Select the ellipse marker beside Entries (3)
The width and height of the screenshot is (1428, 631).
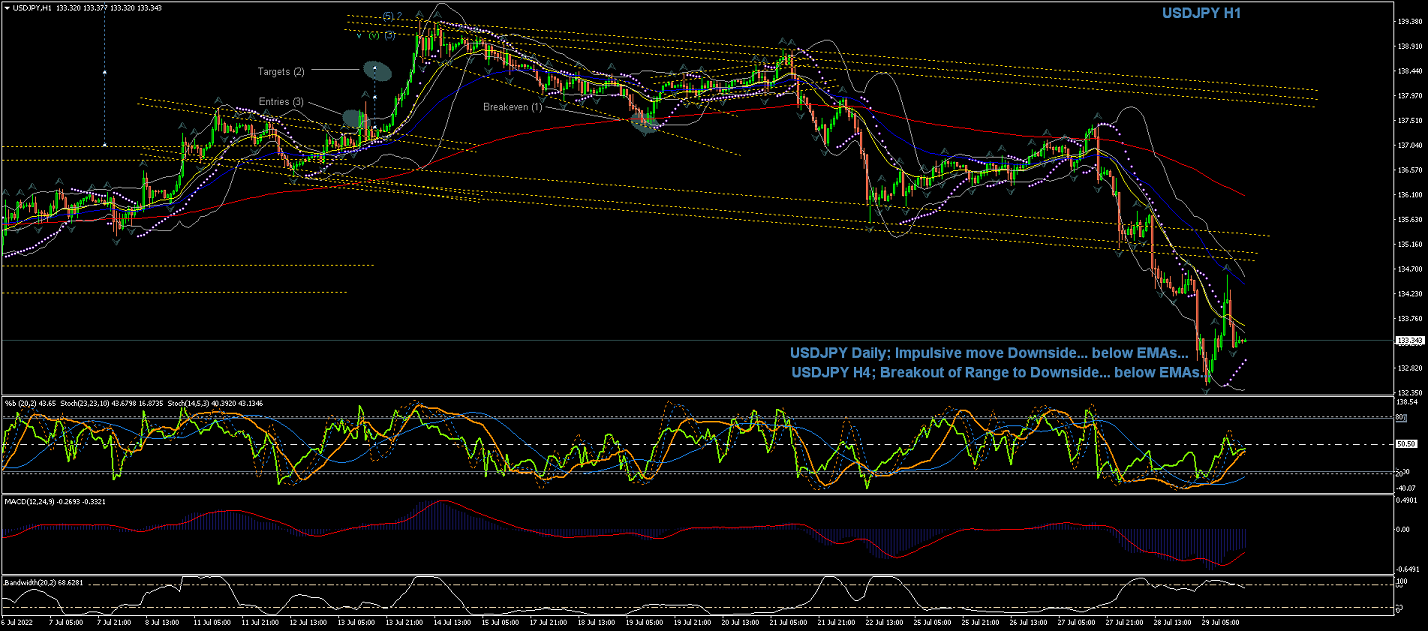pyautogui.click(x=355, y=118)
